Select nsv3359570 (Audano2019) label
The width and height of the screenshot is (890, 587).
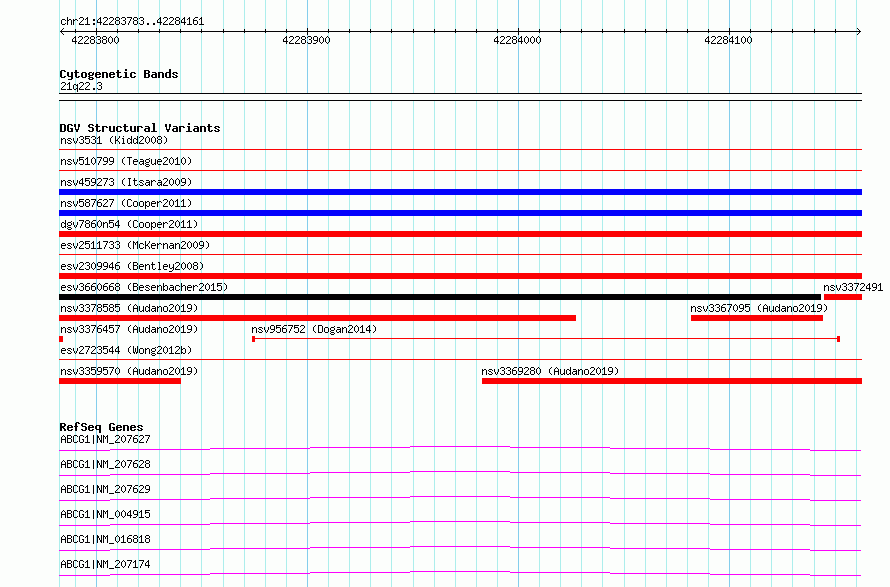[129, 371]
